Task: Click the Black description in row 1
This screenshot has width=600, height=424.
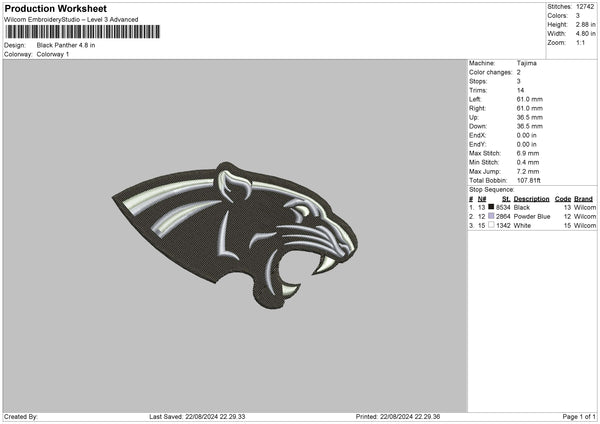Action: click(522, 207)
